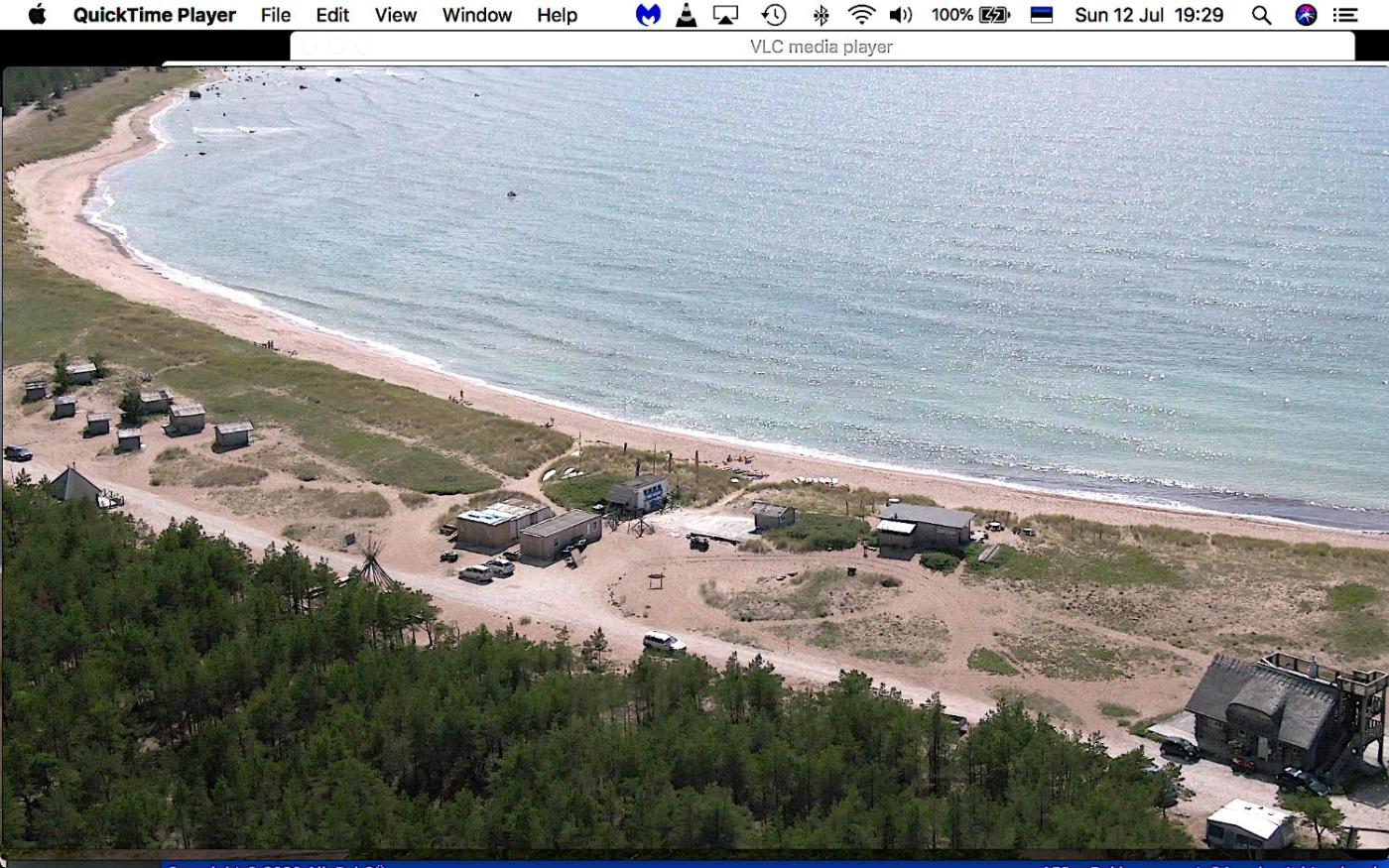Viewport: 1389px width, 868px height.
Task: Click the date and time clock
Action: point(1149,15)
